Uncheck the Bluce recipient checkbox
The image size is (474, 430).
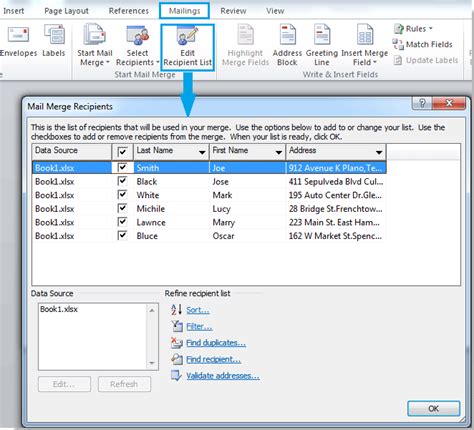[122, 236]
